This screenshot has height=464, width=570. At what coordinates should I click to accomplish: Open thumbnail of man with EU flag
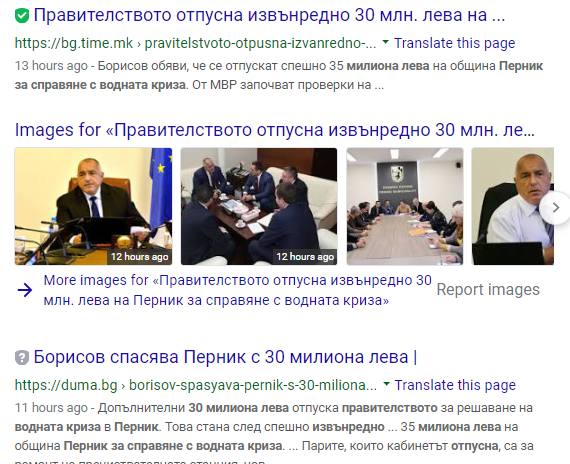(x=93, y=206)
